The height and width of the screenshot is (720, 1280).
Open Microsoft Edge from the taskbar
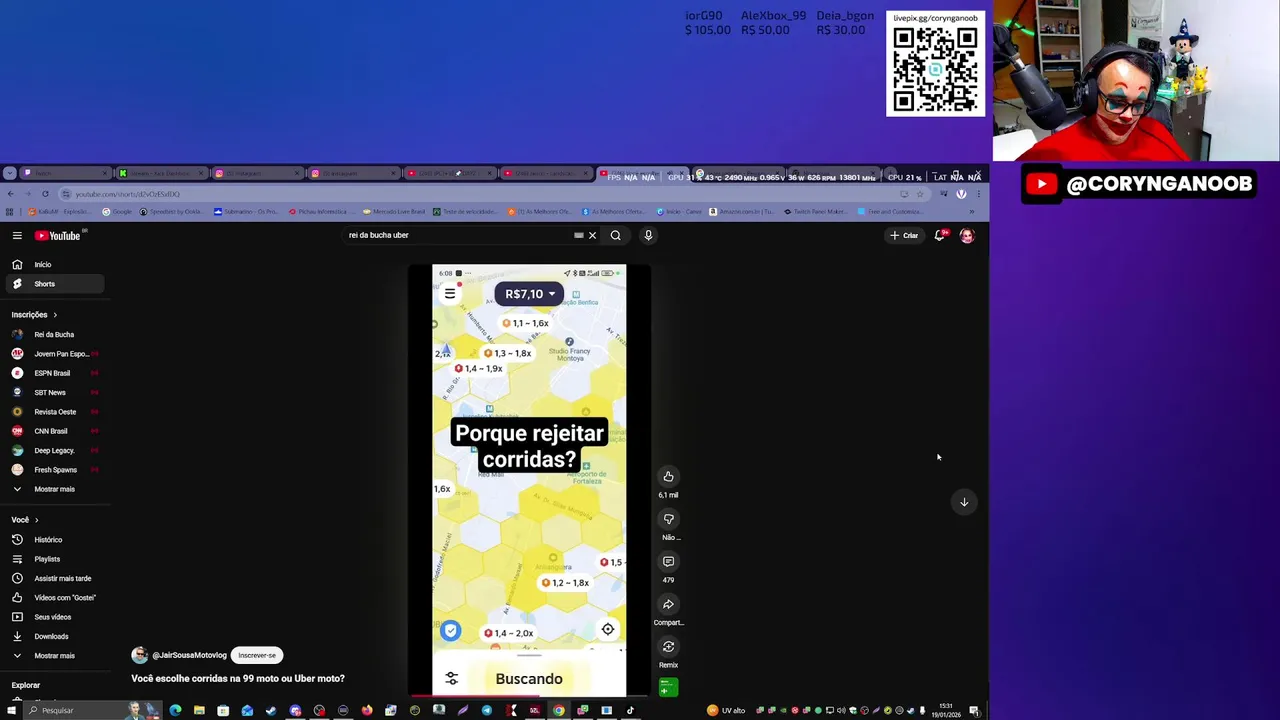[x=175, y=711]
